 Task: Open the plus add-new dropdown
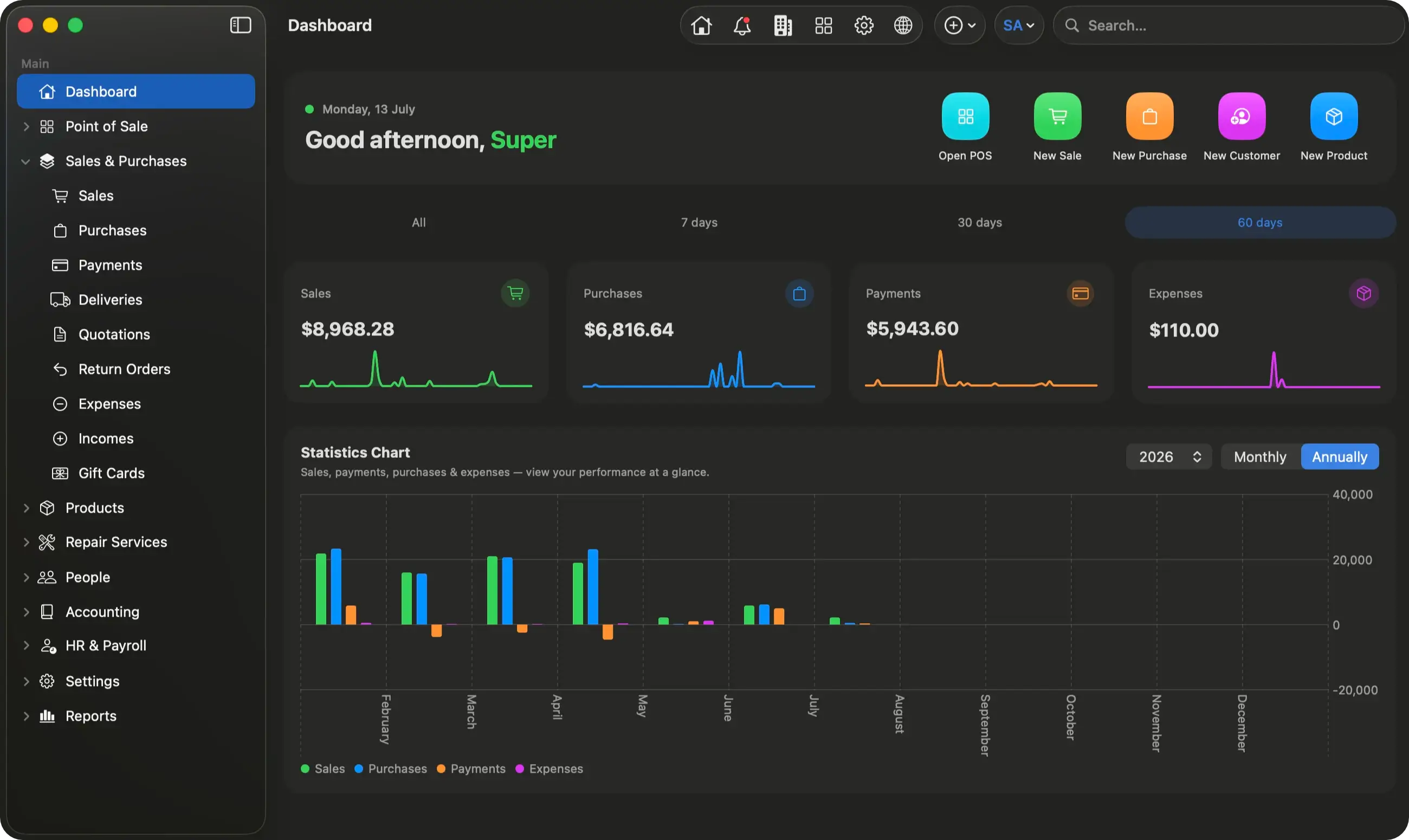pyautogui.click(x=960, y=25)
